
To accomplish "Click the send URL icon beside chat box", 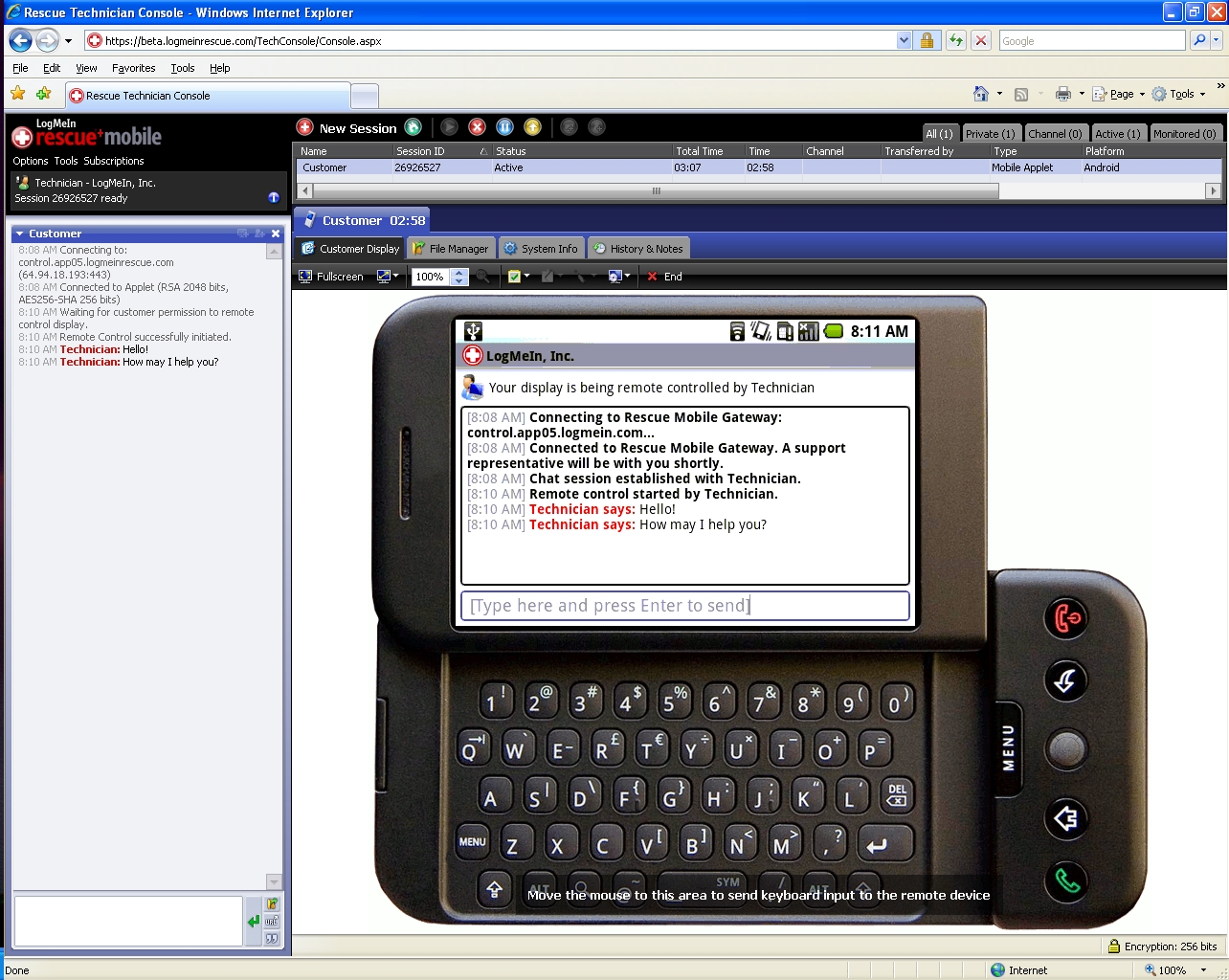I will pos(272,921).
